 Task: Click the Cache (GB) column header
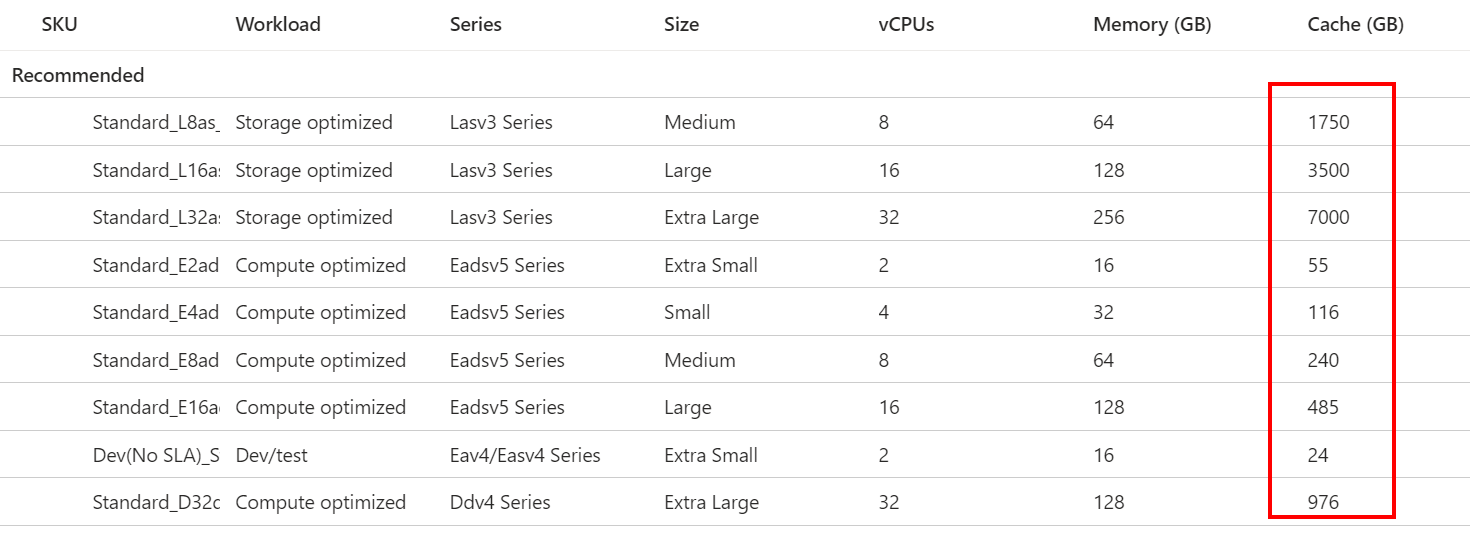click(1355, 25)
